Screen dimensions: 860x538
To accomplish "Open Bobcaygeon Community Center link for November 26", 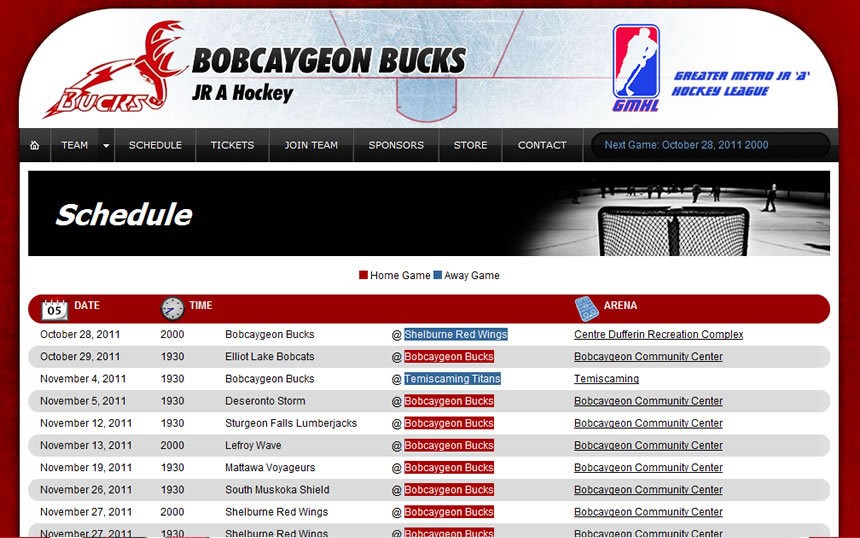I will (648, 490).
